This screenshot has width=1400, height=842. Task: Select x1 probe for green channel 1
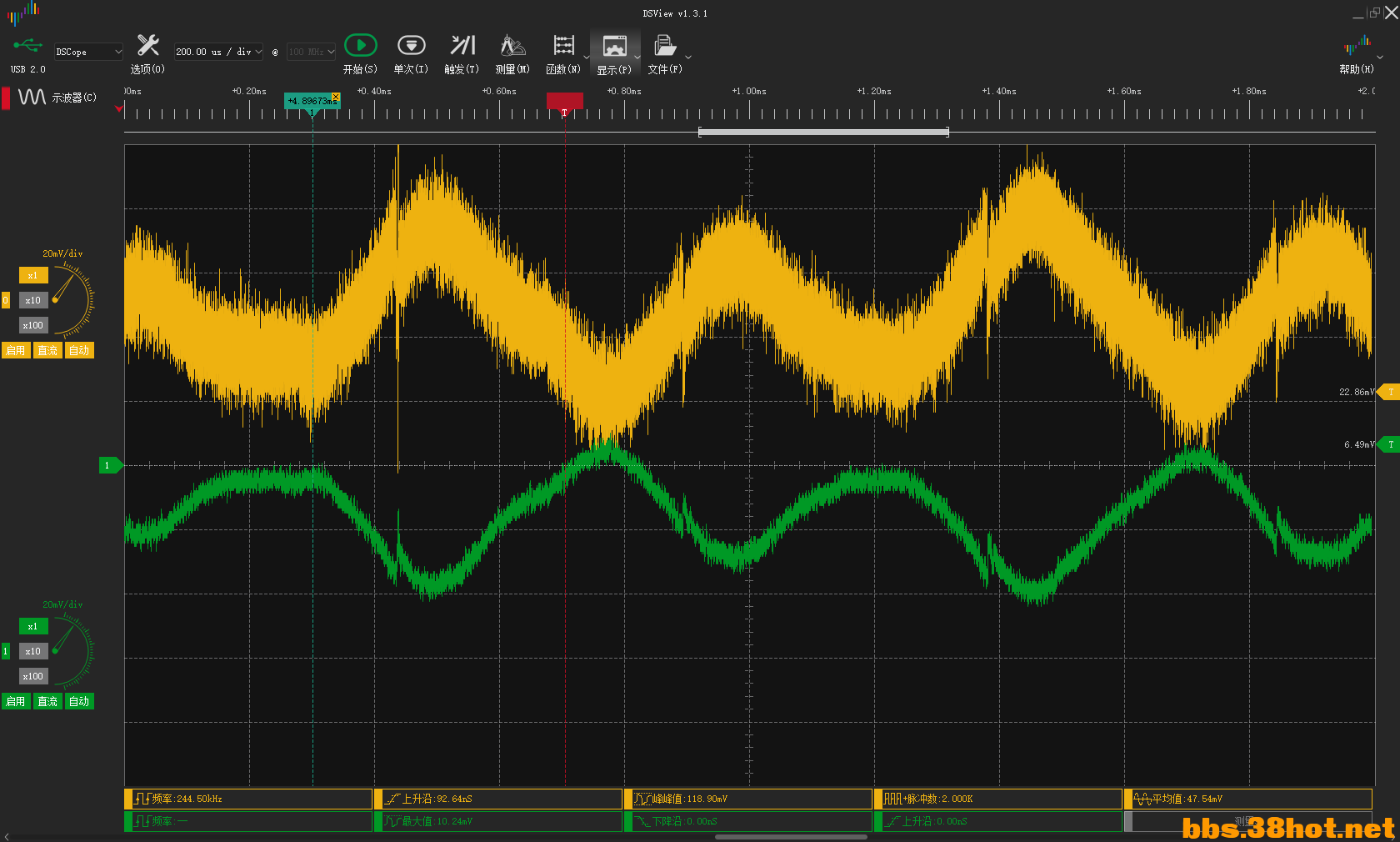(33, 626)
